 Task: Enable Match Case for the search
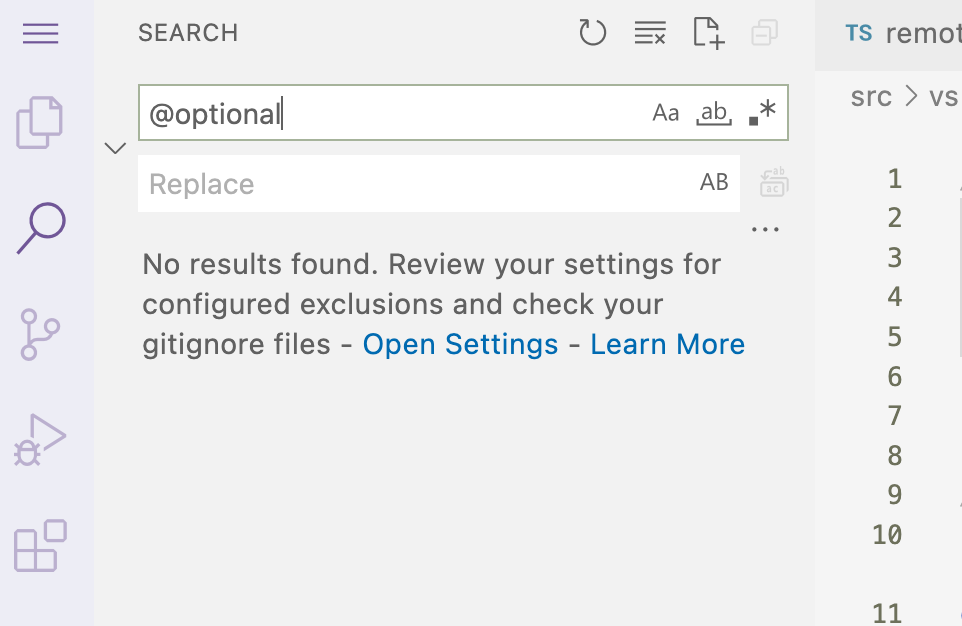coord(666,112)
